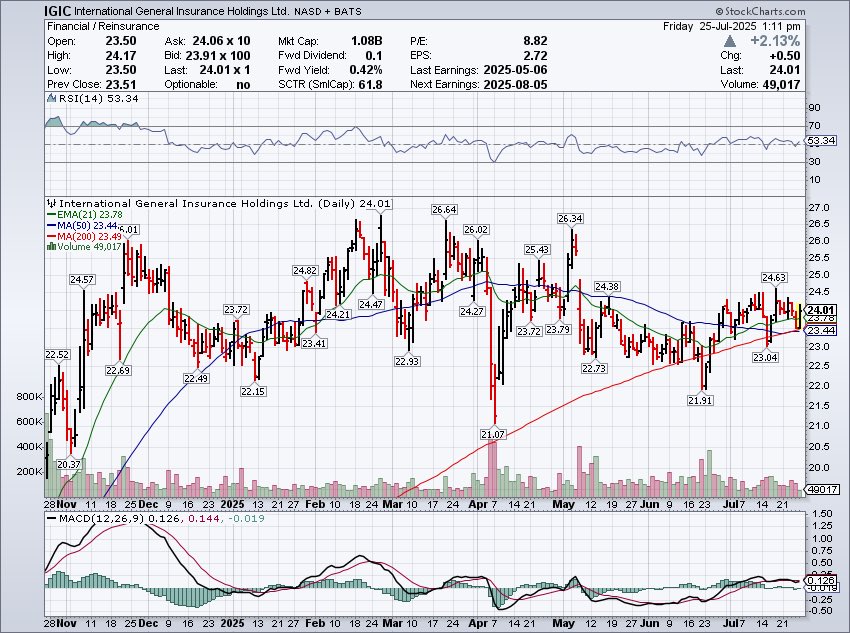Screen dimensions: 850x633
Task: Click the 24.57 price label
Action: click(82, 280)
